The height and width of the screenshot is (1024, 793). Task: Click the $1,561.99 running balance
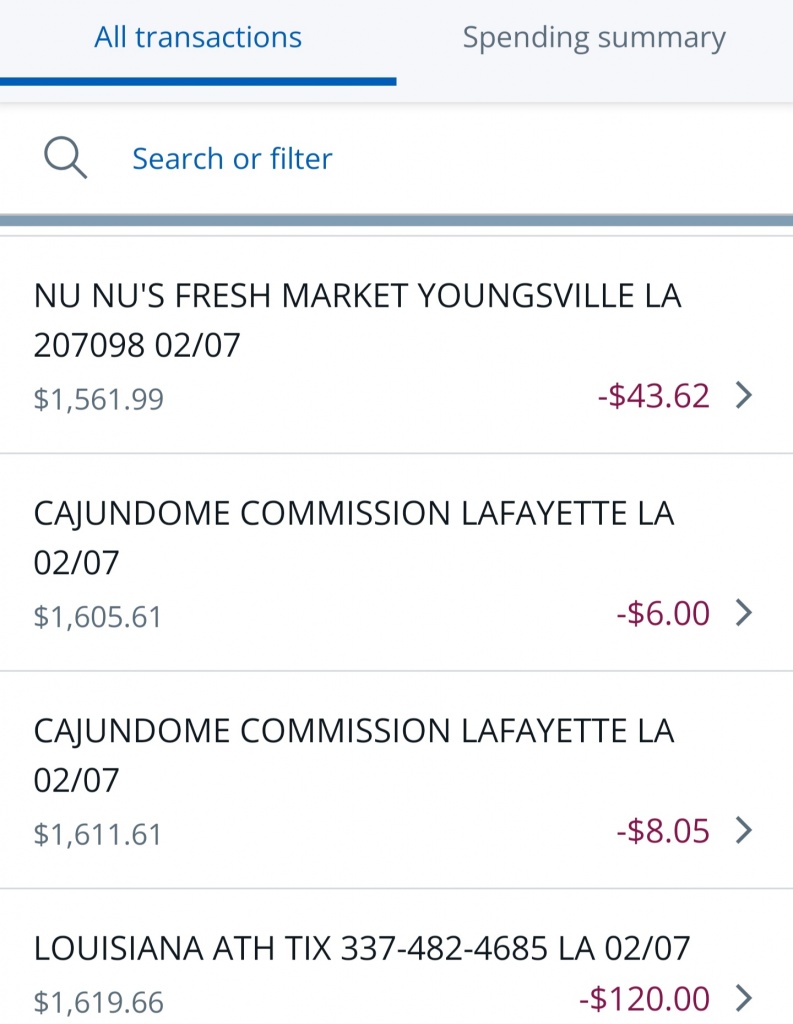point(98,399)
